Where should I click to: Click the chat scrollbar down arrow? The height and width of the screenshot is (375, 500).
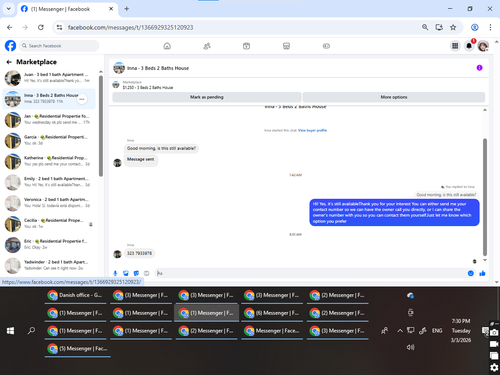(x=485, y=260)
